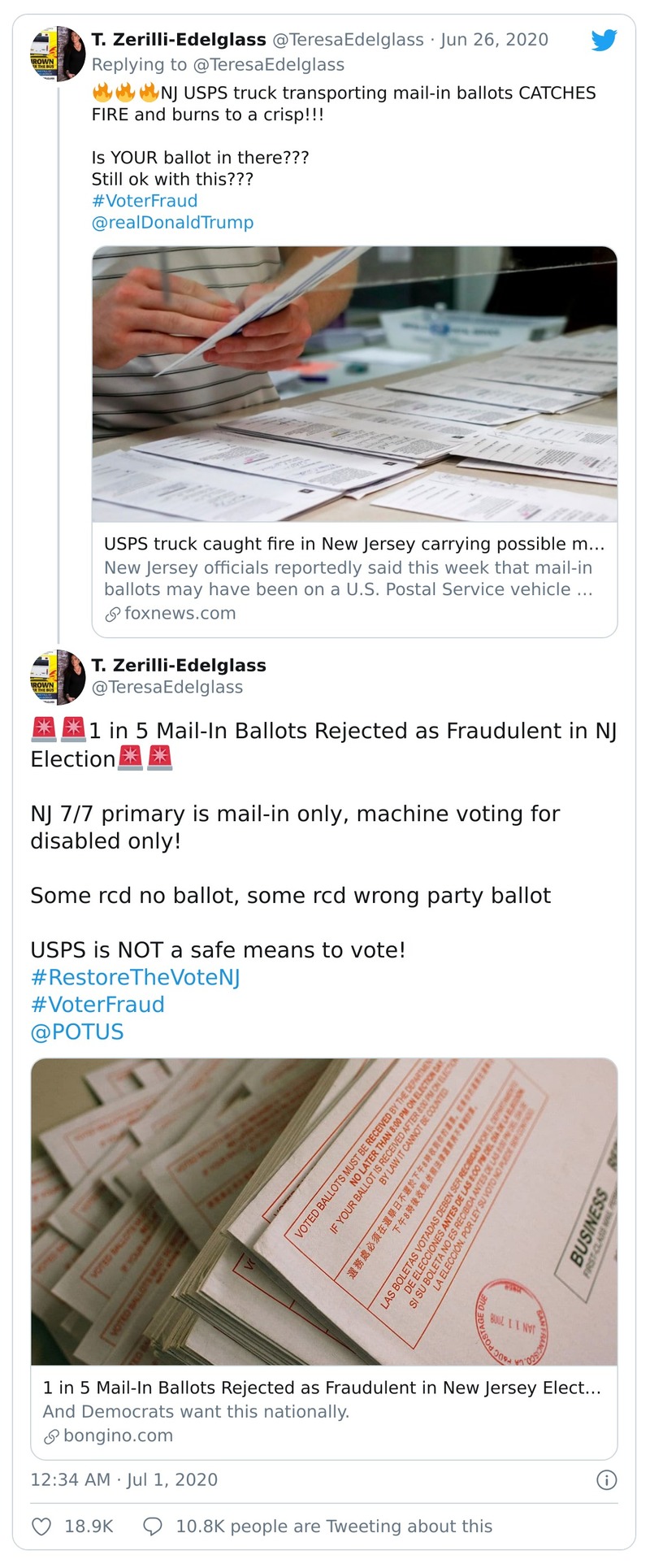
Task: Open the ballot-sorting hands photo
Action: tap(354, 384)
